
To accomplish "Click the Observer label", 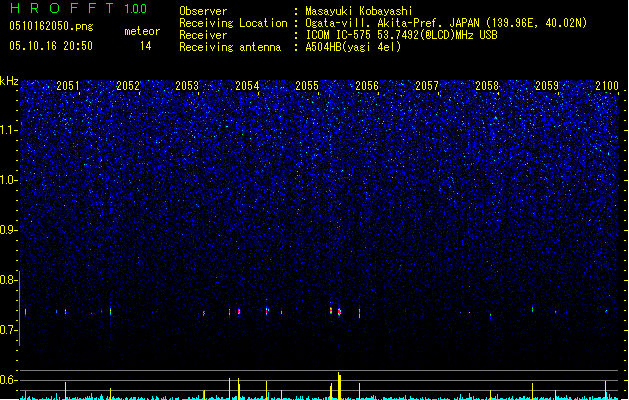I will (x=203, y=11).
